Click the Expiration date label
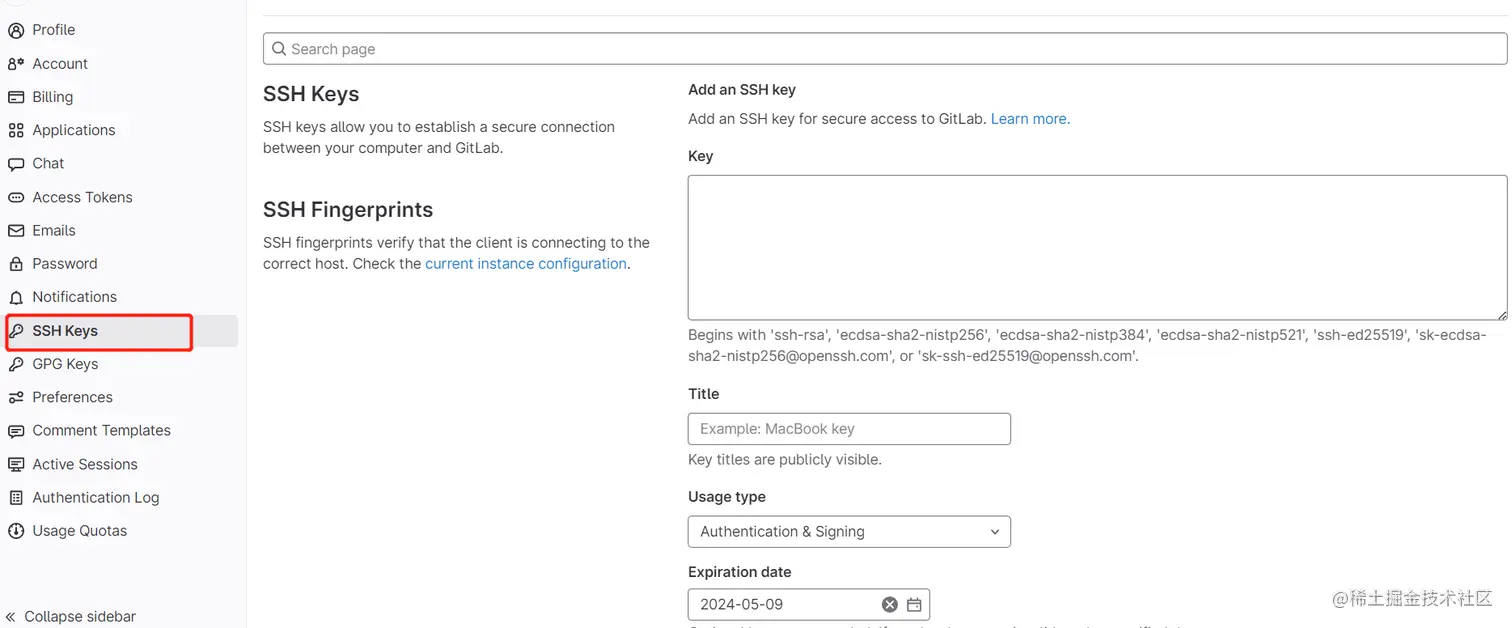The image size is (1512, 628). [739, 573]
